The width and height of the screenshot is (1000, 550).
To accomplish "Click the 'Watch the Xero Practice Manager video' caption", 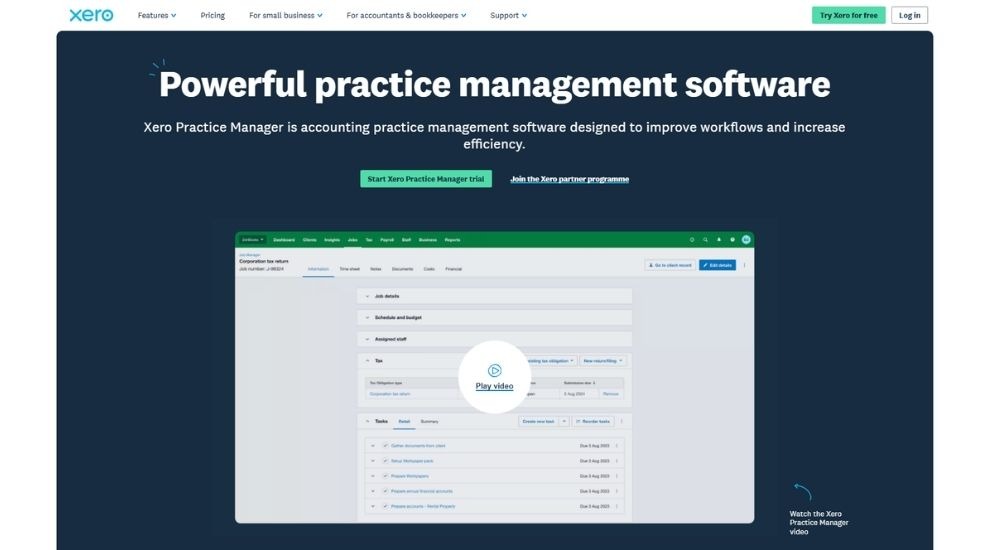I will point(819,523).
